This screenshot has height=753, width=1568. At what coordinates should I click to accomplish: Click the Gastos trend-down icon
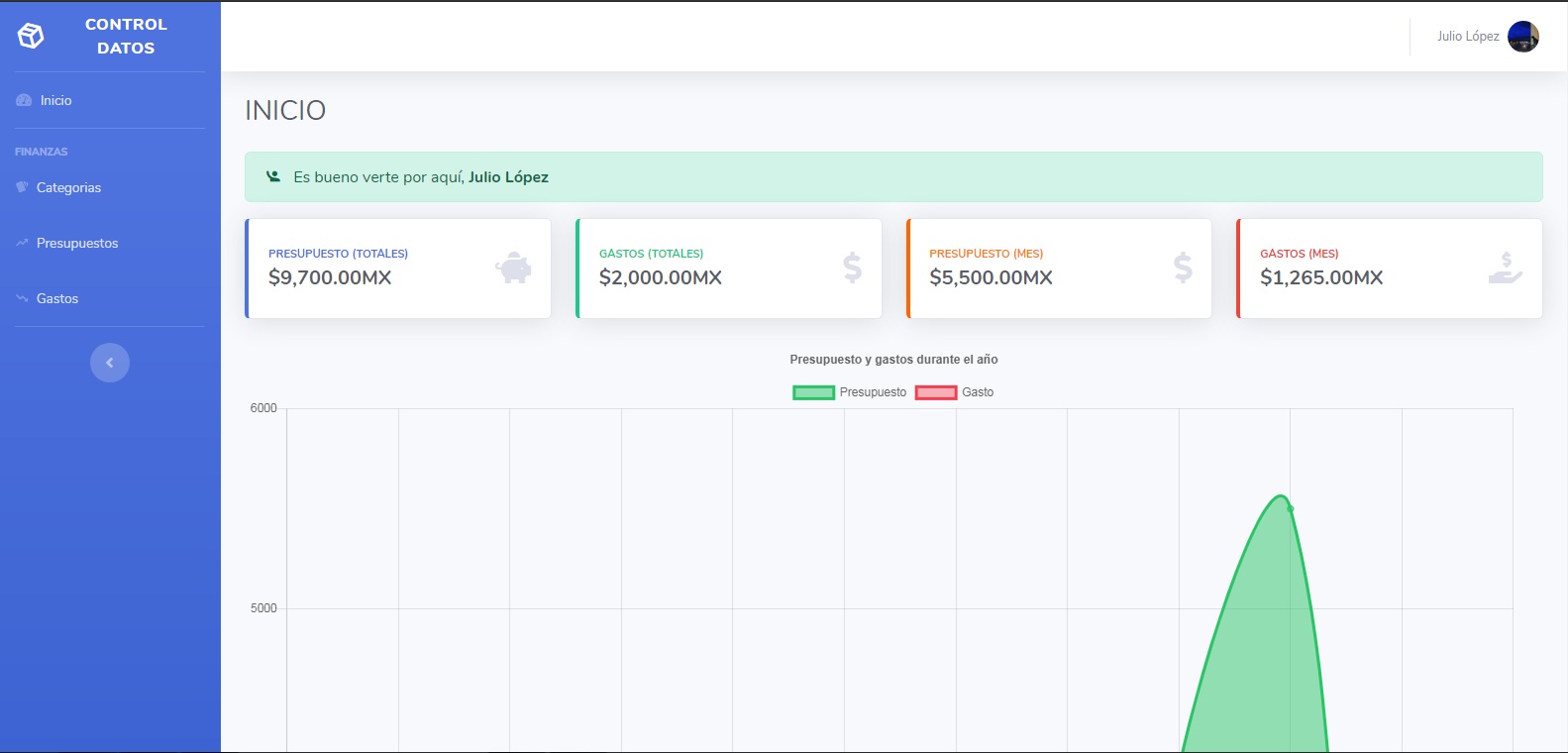pyautogui.click(x=22, y=298)
